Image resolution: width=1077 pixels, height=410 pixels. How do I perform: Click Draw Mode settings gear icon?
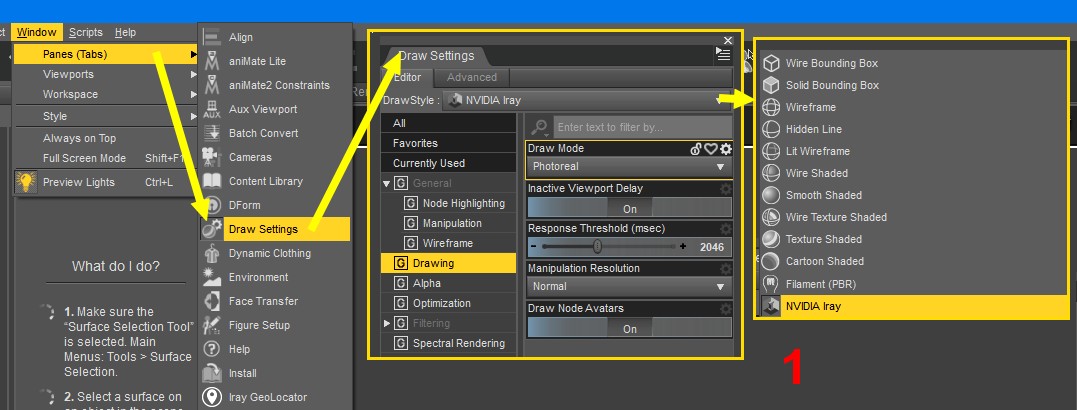[725, 149]
